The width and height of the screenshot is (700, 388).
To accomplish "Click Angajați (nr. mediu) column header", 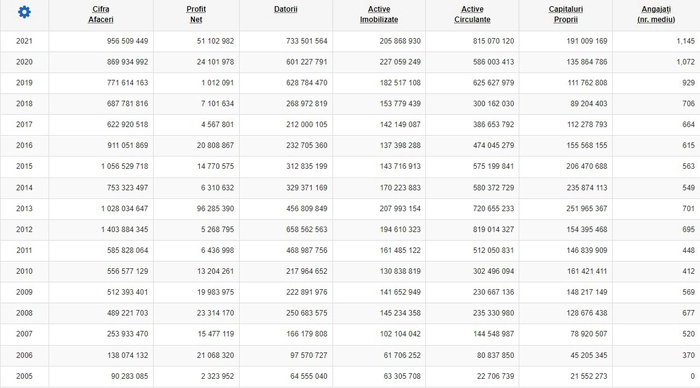I will [656, 14].
